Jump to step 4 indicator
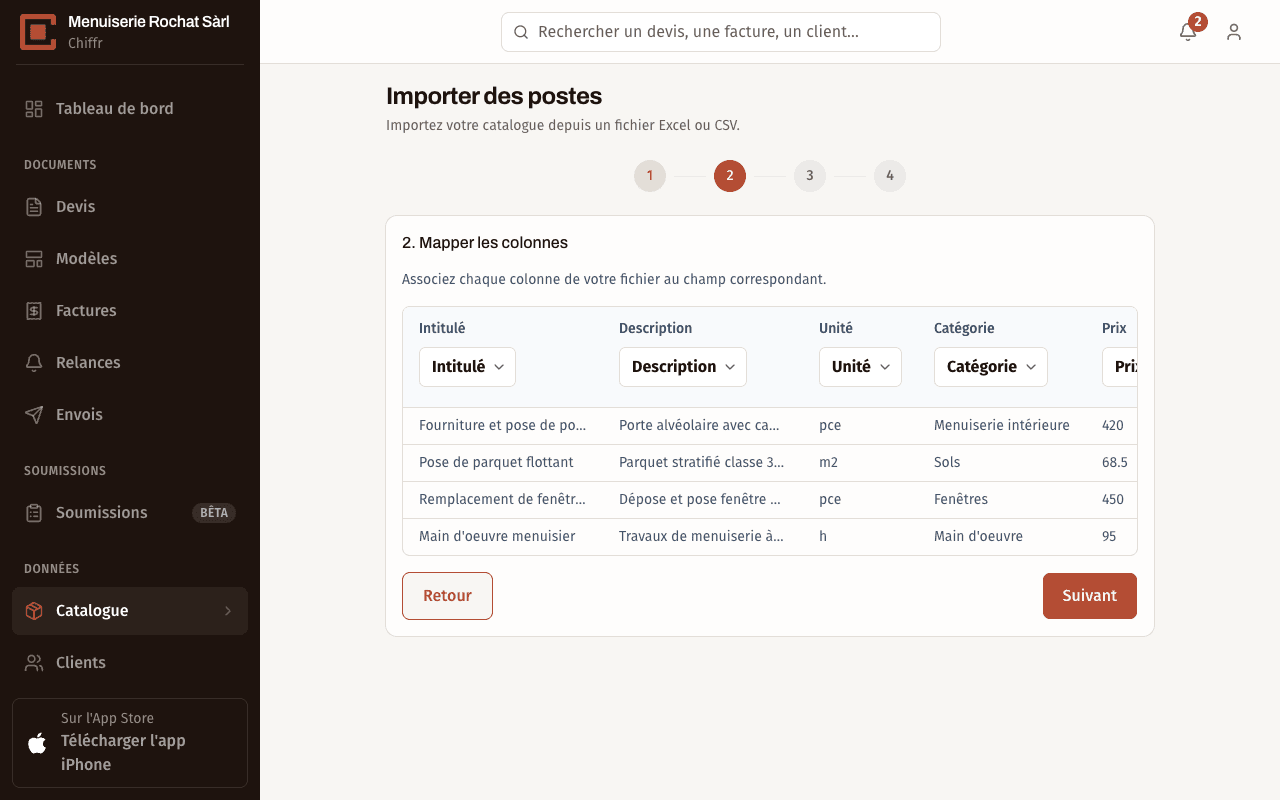The height and width of the screenshot is (800, 1280). pyautogui.click(x=890, y=176)
